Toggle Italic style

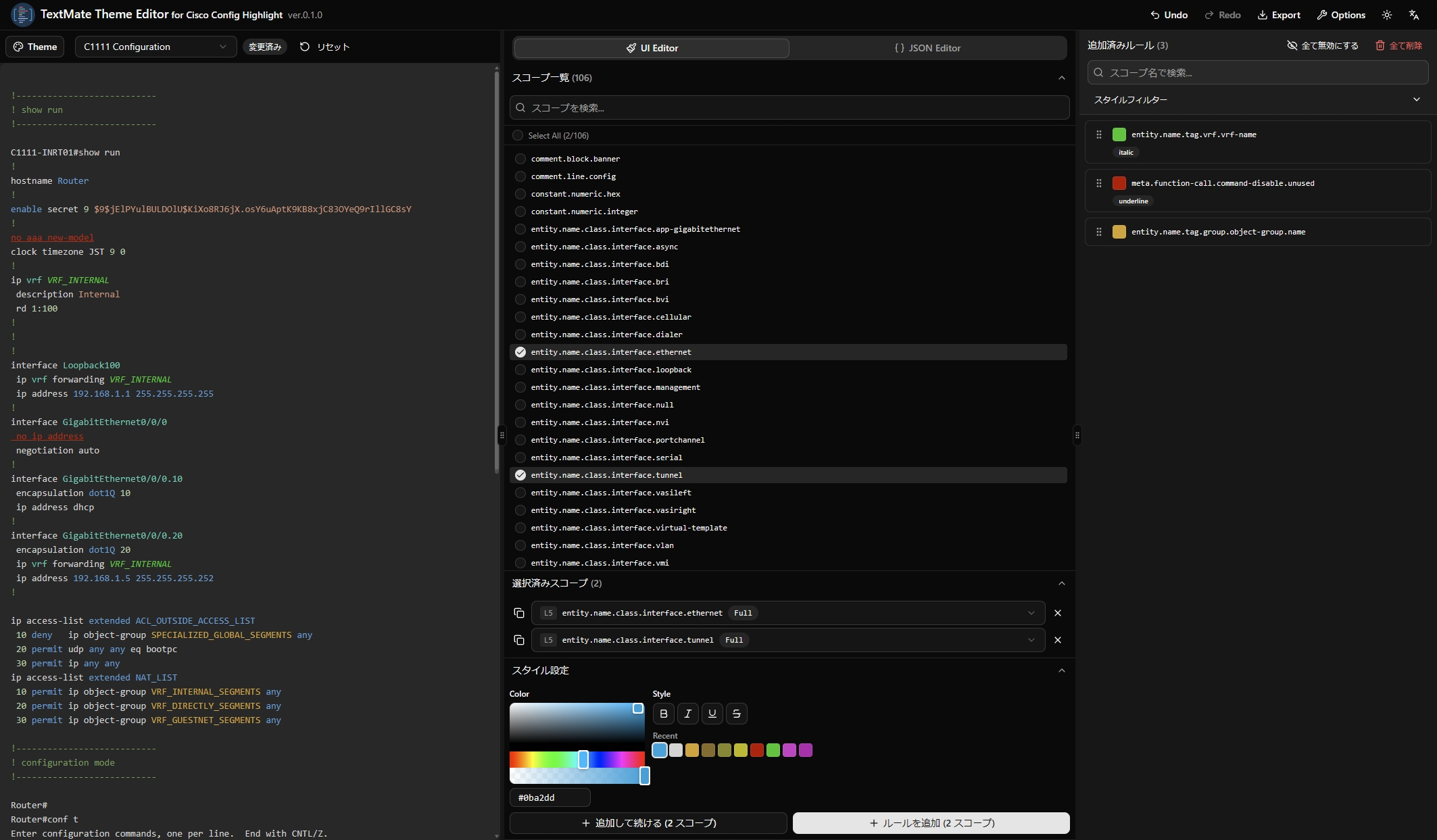[688, 714]
